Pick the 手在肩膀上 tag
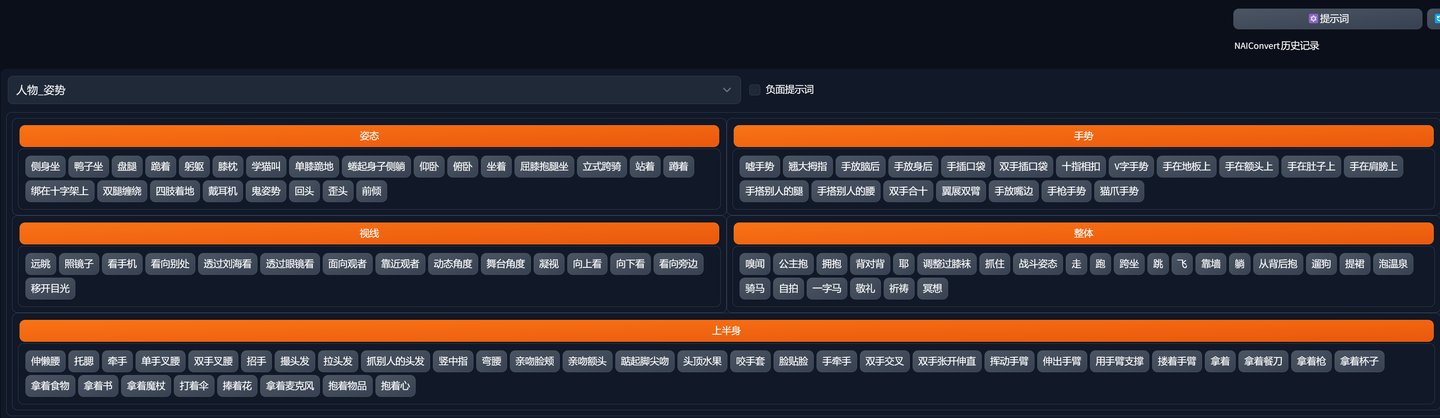Screen dimensions: 1440x418 [1373, 167]
